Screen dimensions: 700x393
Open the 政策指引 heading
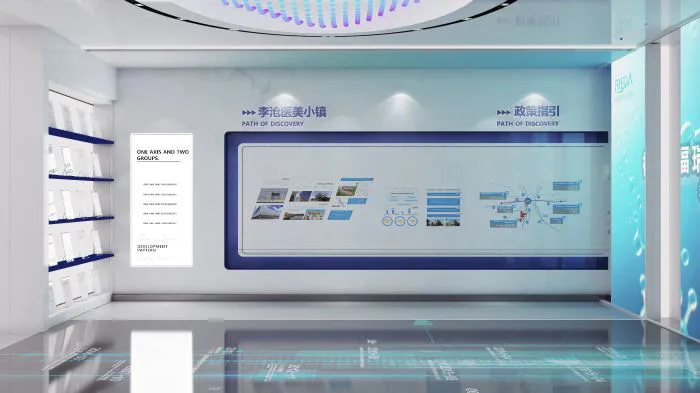click(x=536, y=111)
